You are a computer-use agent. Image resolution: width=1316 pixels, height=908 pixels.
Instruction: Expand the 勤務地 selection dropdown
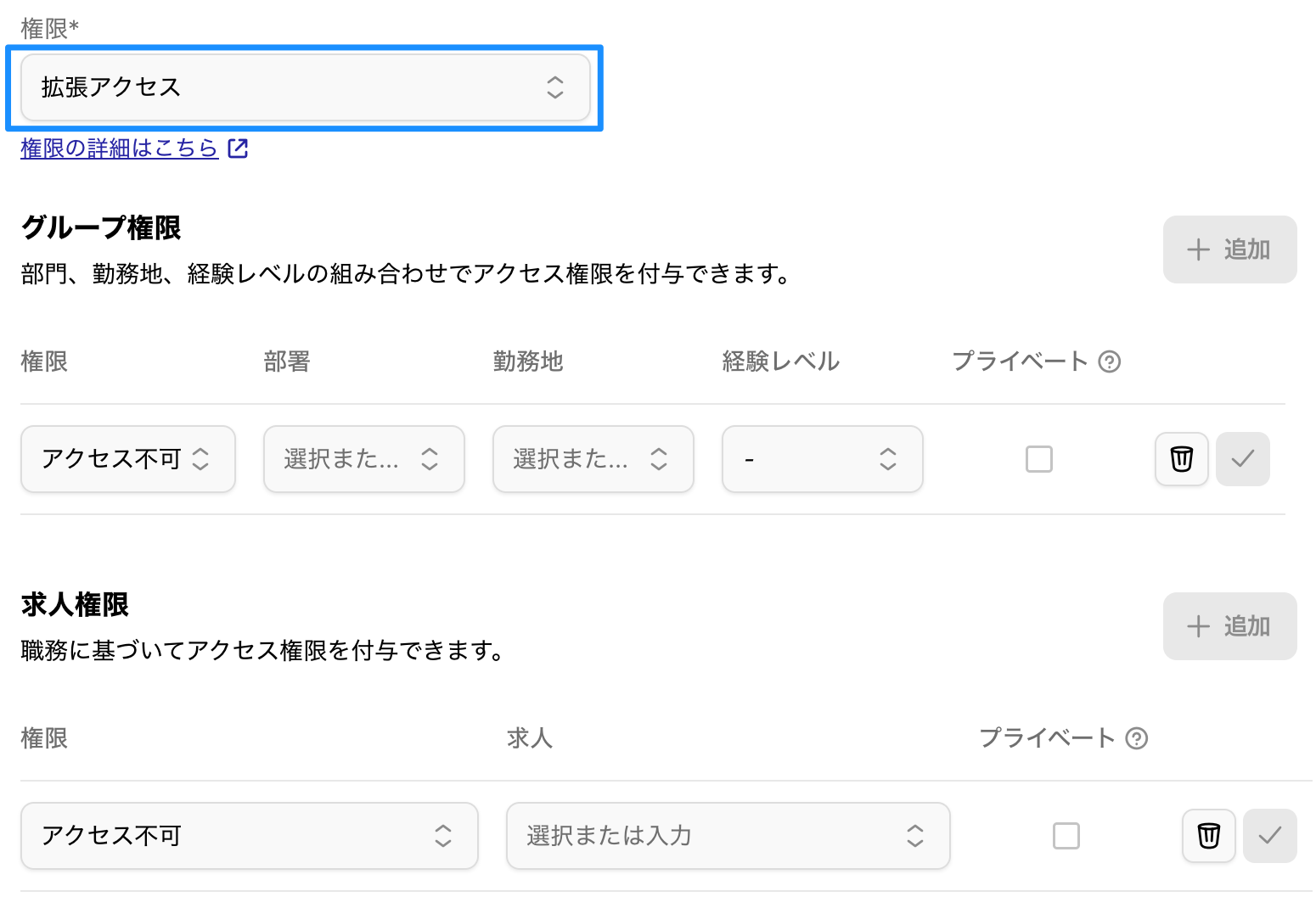[x=593, y=459]
